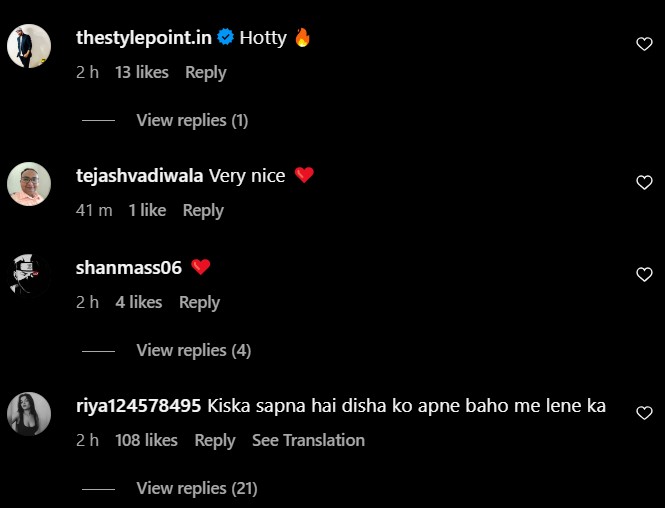The height and width of the screenshot is (508, 665).
Task: Open the thestylepoint.in username link
Action: tap(144, 38)
